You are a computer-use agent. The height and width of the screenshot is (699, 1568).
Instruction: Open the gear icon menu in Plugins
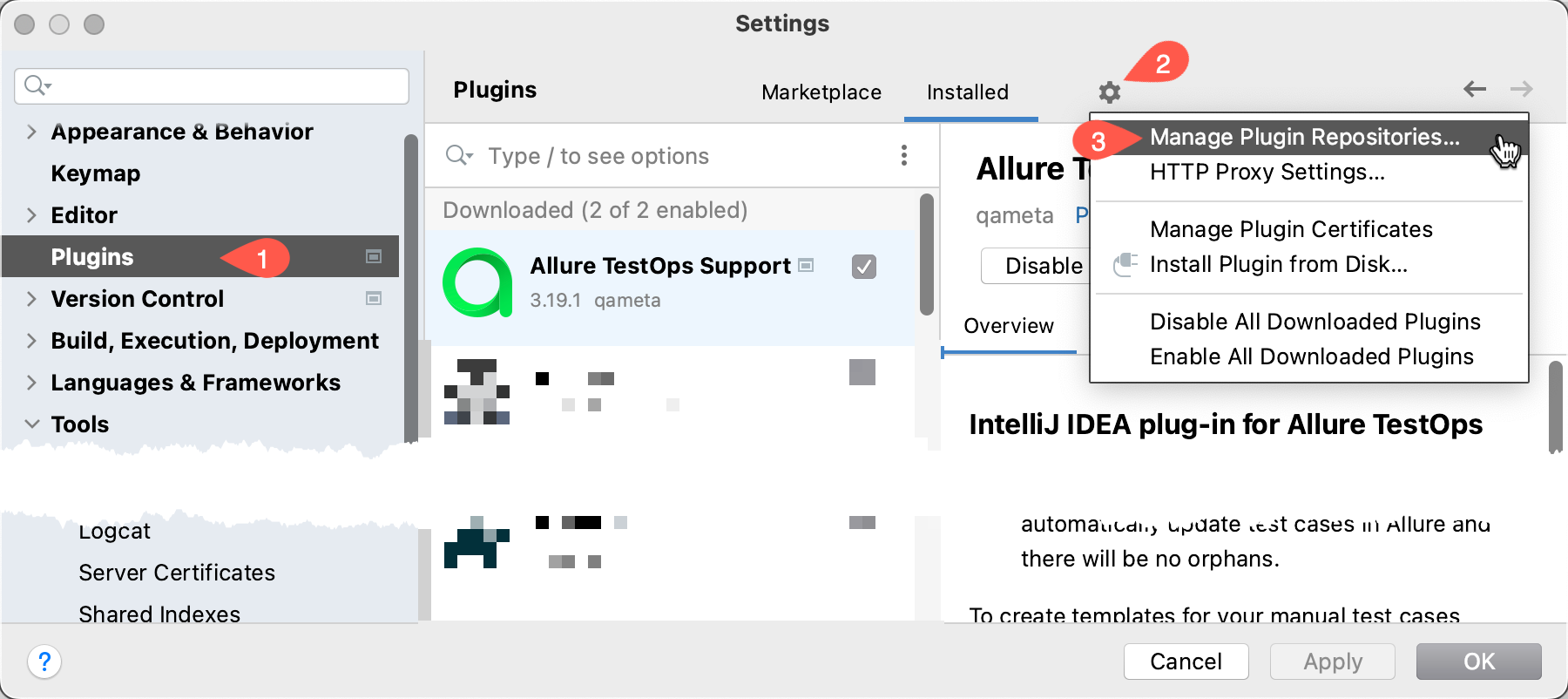[1108, 91]
